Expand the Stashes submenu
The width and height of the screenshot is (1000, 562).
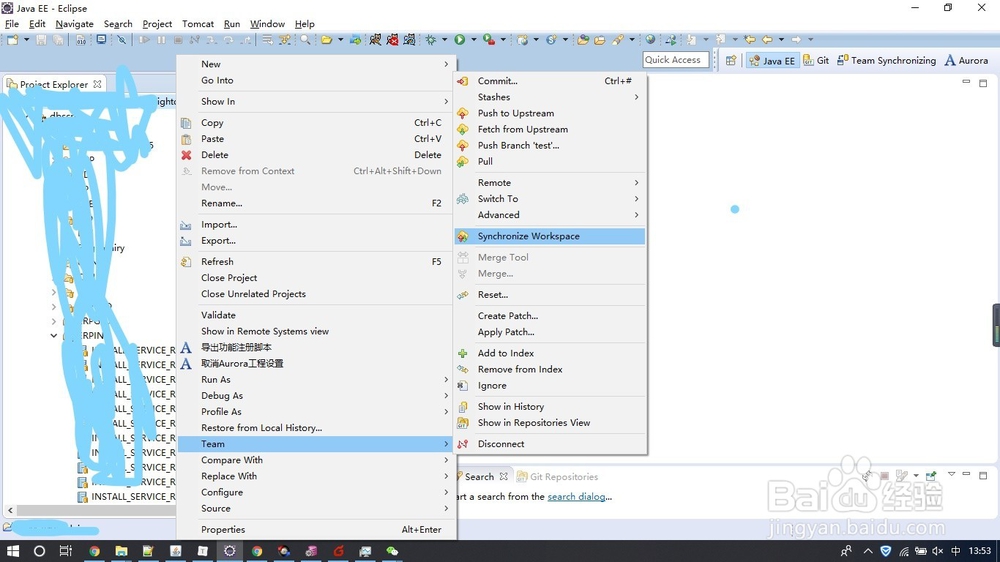[550, 97]
